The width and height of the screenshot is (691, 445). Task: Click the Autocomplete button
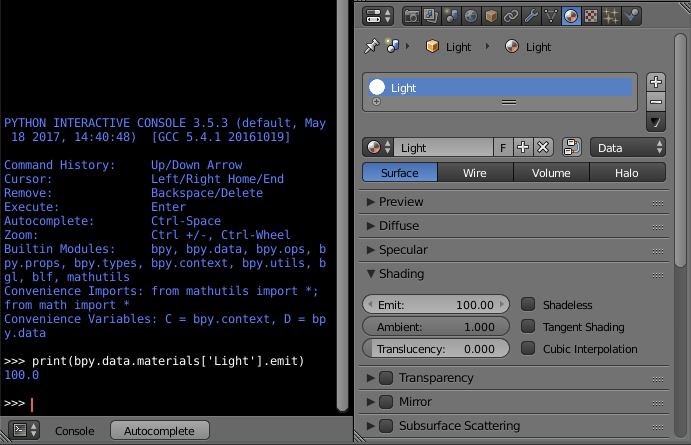tap(160, 430)
